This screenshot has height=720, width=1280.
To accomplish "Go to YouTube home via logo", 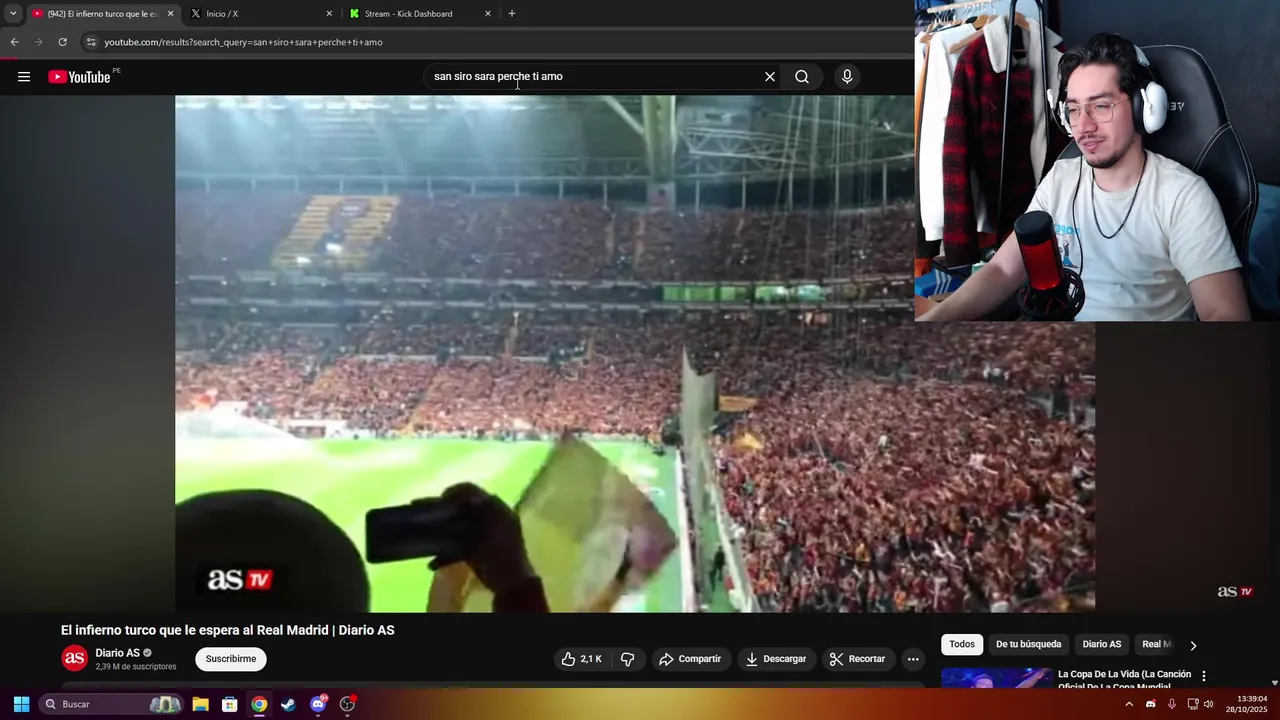I will tap(79, 77).
